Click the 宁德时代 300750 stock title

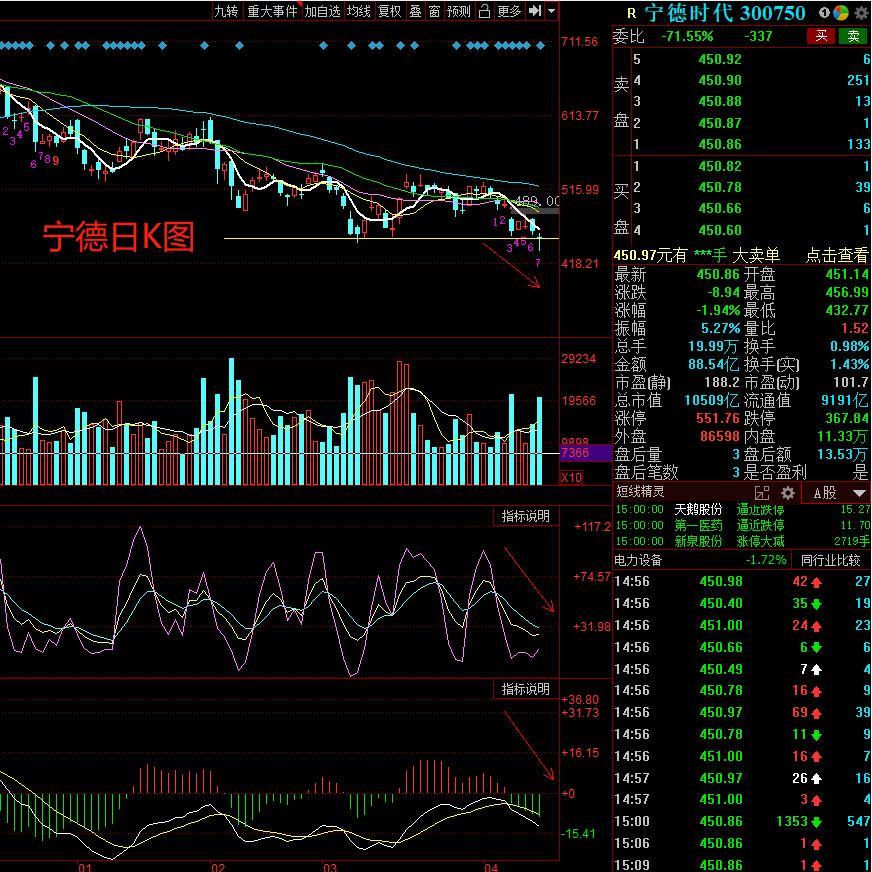(725, 13)
